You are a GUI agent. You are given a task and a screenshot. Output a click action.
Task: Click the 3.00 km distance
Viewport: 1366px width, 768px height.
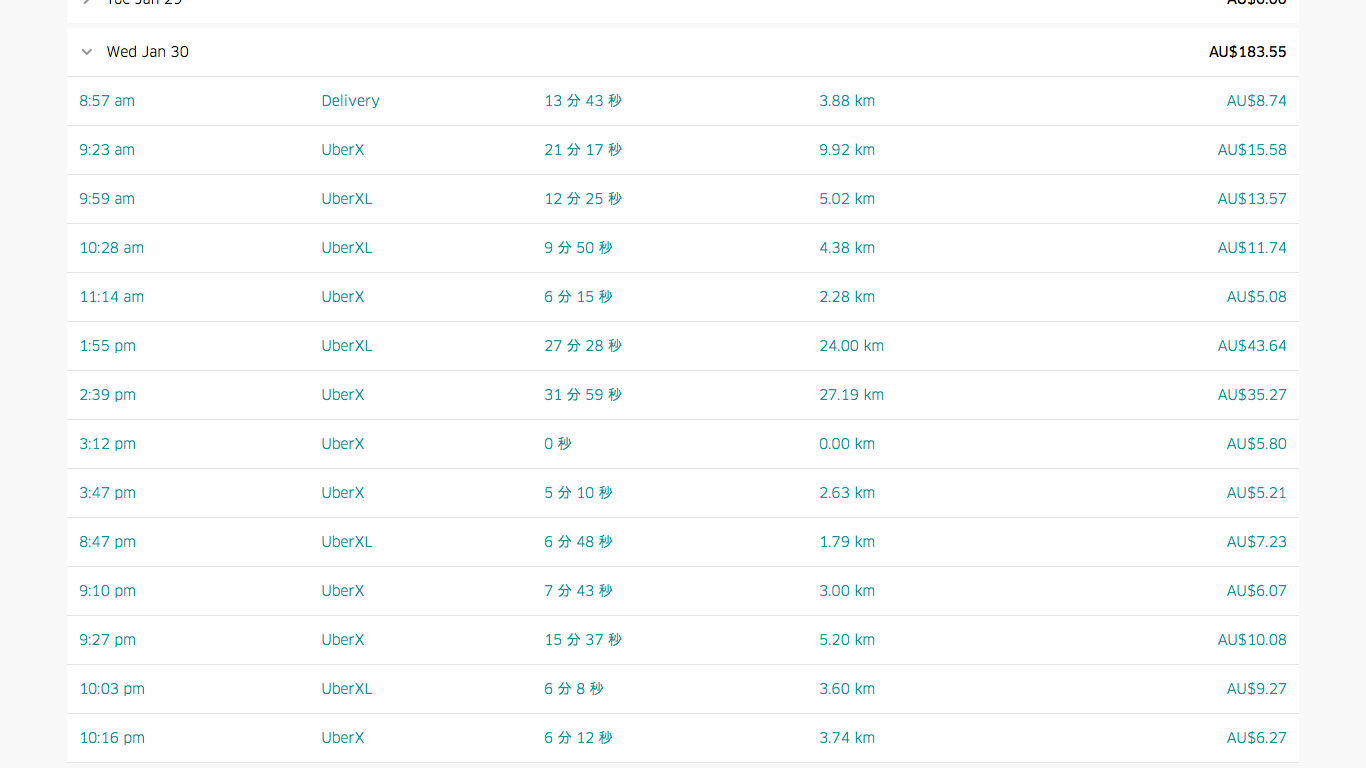[847, 591]
